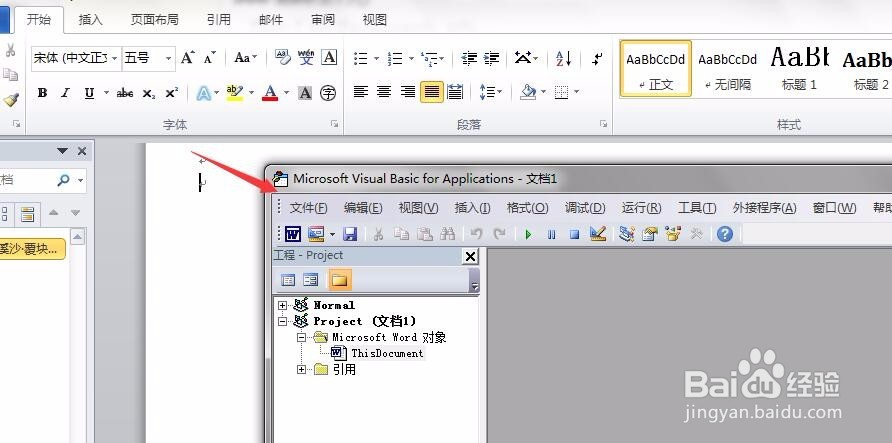Save the project with the VBA floppy icon

[x=350, y=234]
